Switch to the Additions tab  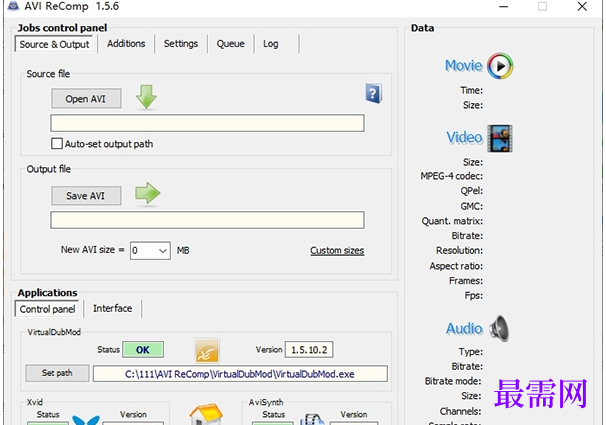pos(126,44)
